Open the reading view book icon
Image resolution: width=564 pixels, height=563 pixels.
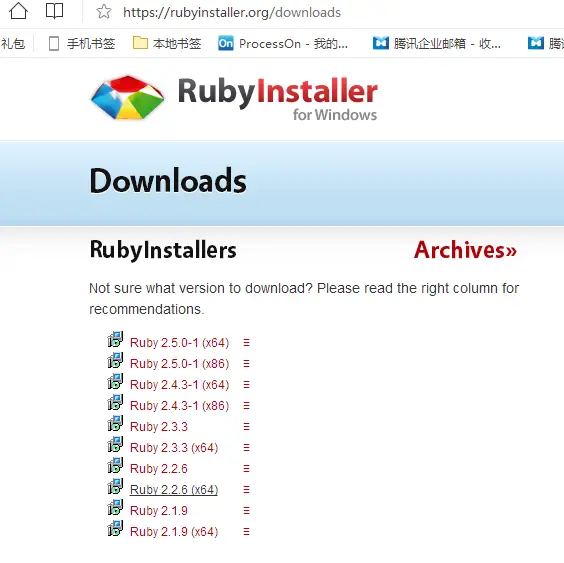pos(55,11)
